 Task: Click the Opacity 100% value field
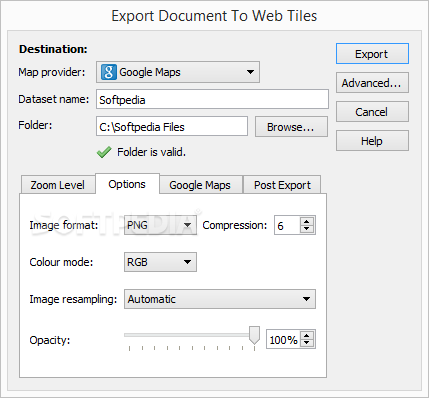point(284,339)
